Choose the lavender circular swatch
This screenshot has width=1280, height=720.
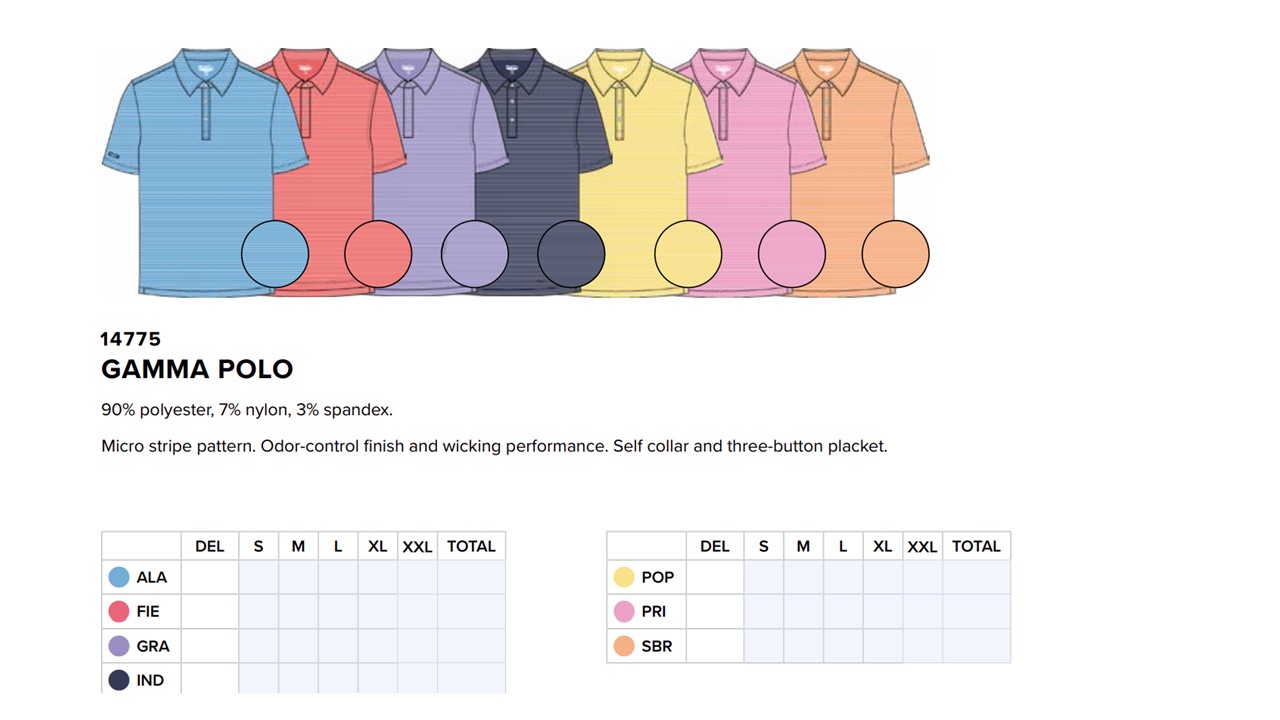point(475,254)
